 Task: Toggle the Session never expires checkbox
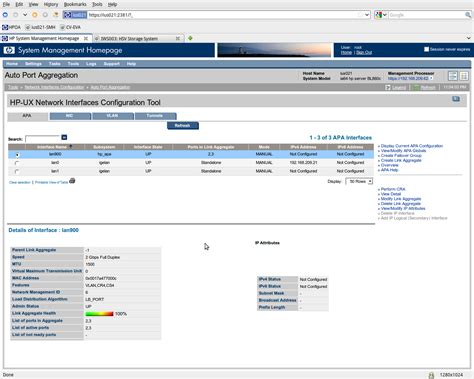coord(426,49)
